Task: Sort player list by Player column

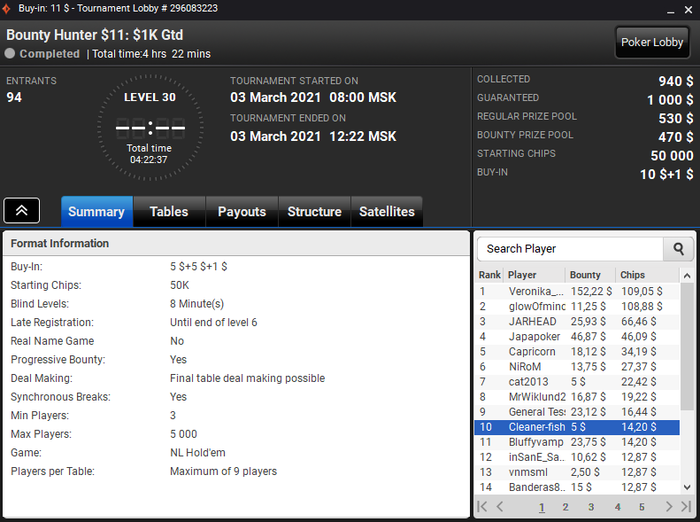Action: 534,275
